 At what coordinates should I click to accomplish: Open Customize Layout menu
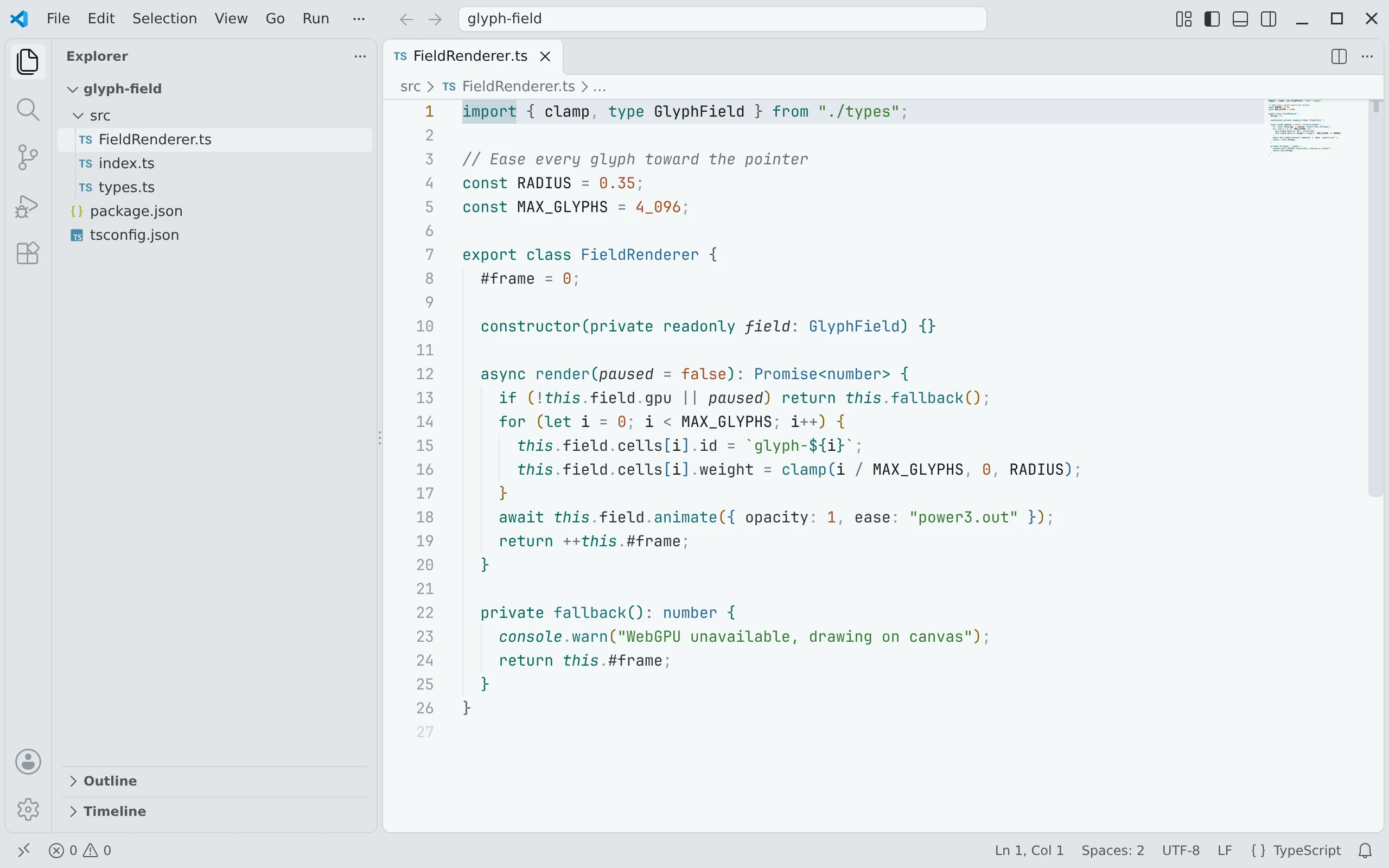(1183, 19)
